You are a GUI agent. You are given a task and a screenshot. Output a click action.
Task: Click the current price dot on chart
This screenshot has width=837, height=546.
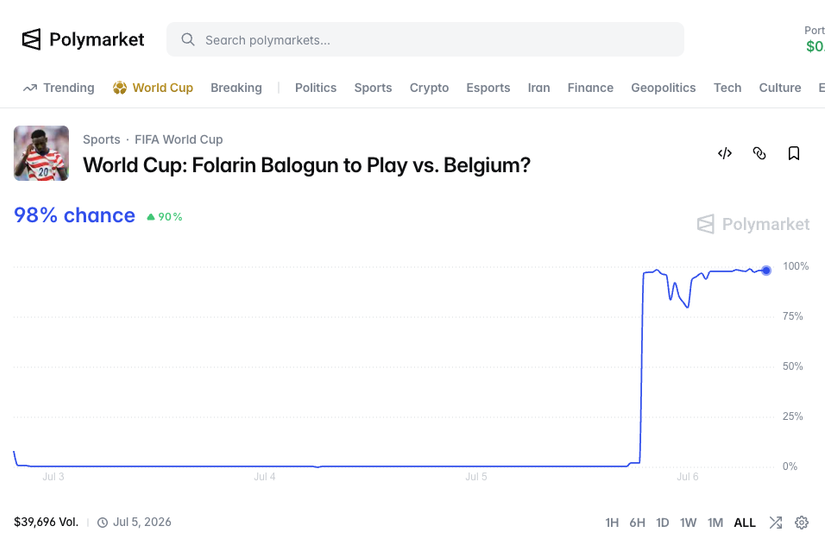[766, 271]
